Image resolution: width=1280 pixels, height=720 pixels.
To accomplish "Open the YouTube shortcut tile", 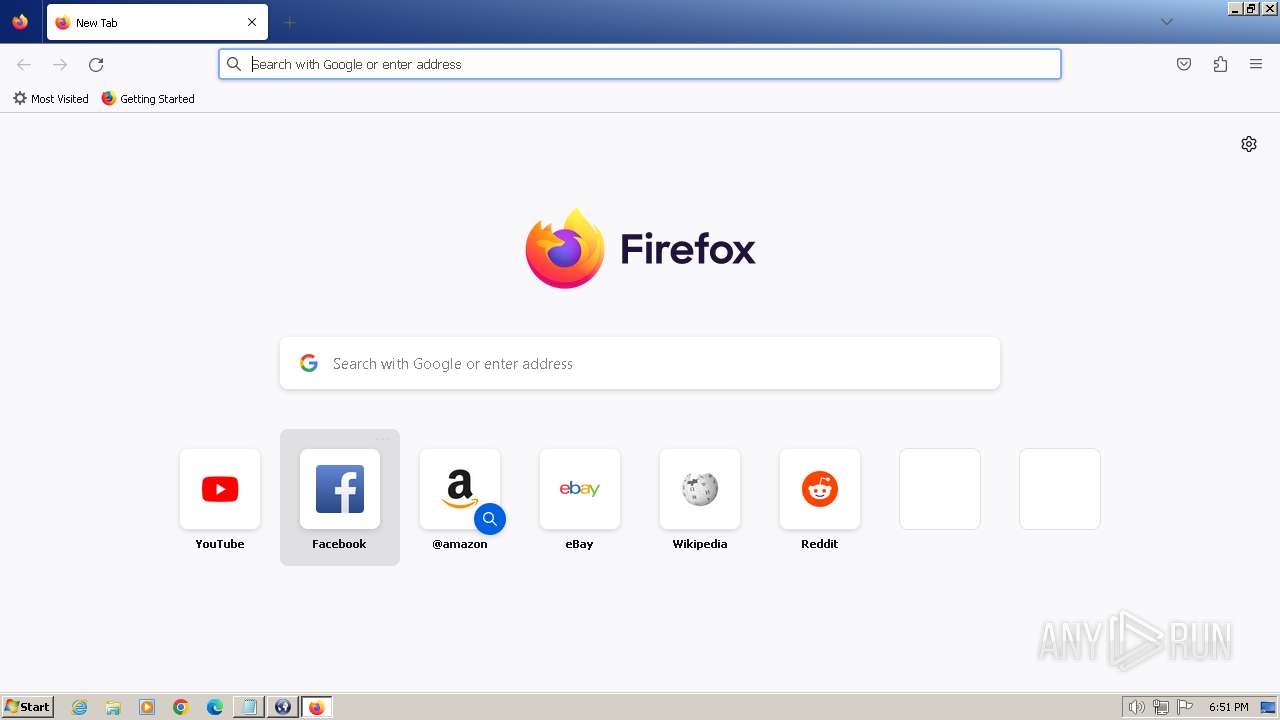I will click(x=220, y=489).
